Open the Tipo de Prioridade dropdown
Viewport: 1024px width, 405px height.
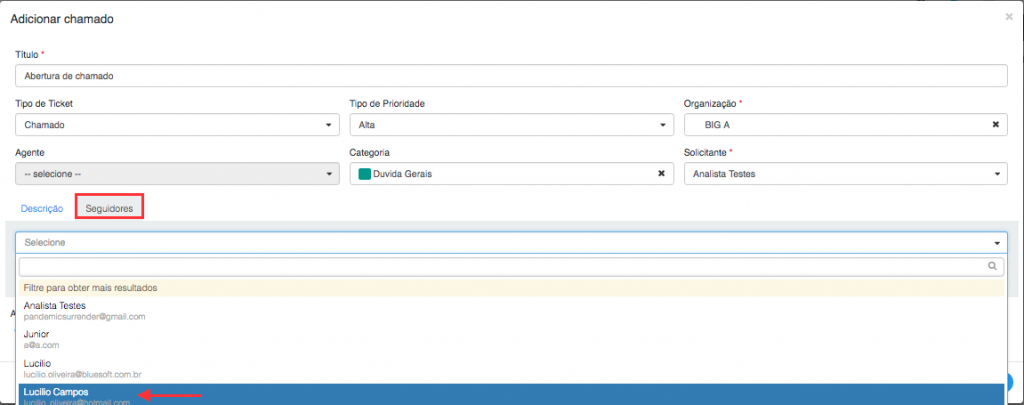(x=511, y=125)
